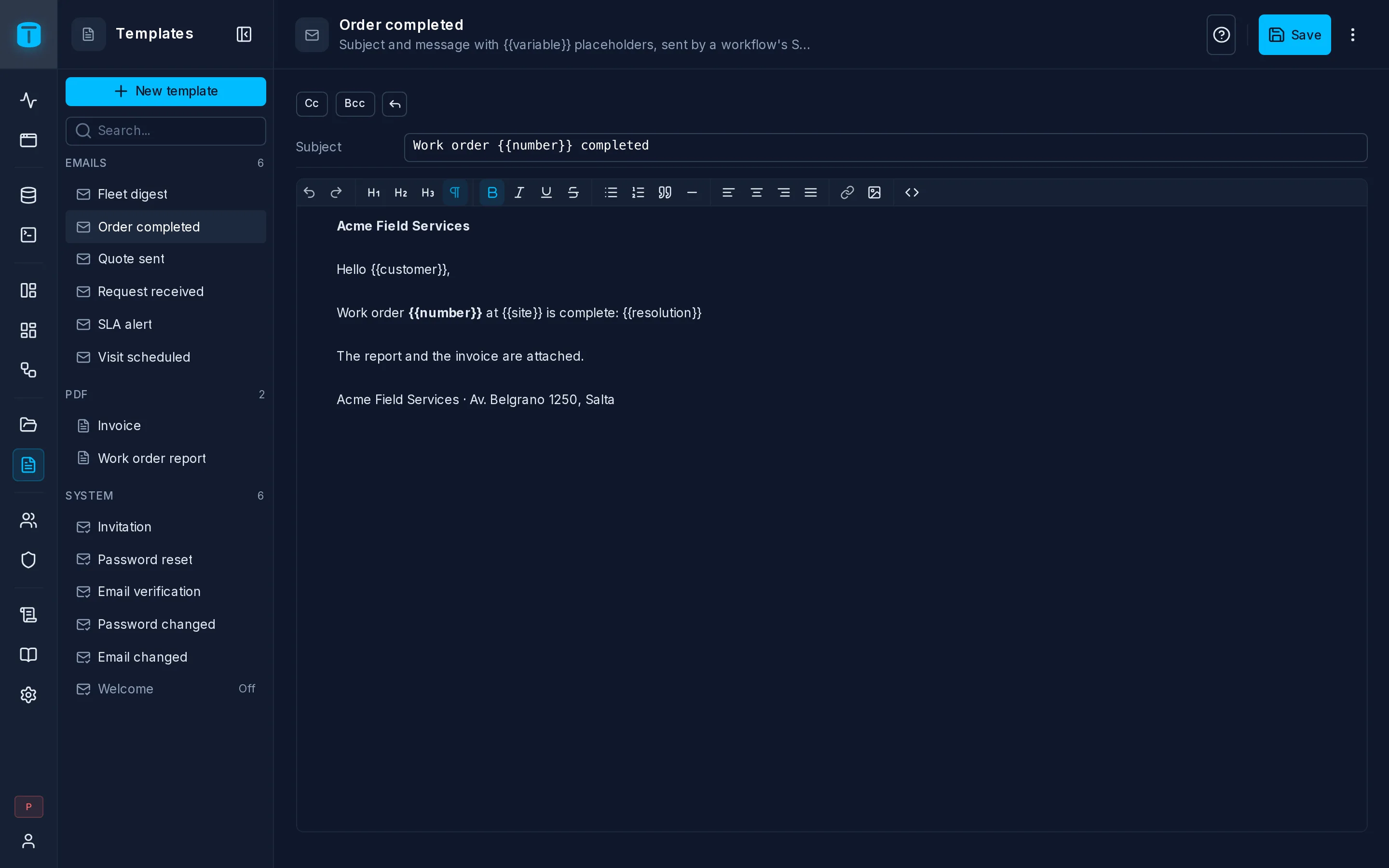Open the disabled Welcome template

166,689
